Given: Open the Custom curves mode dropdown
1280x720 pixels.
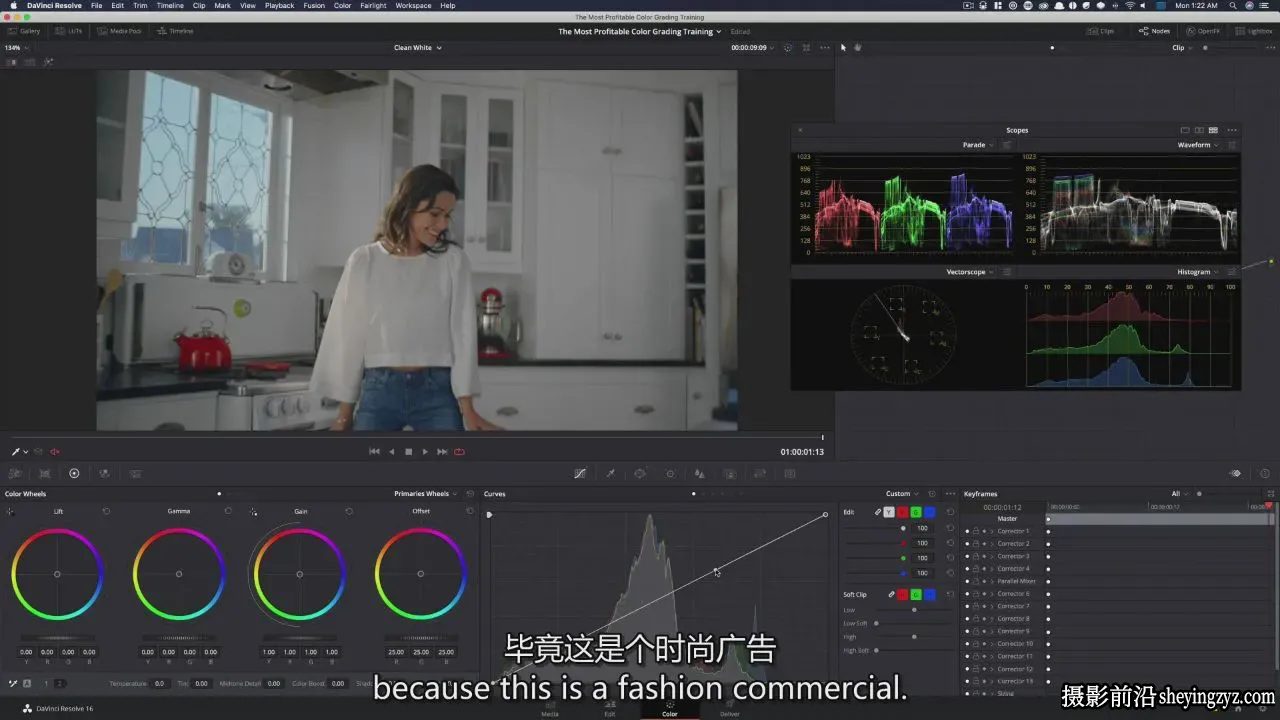Looking at the screenshot, I should tap(902, 494).
